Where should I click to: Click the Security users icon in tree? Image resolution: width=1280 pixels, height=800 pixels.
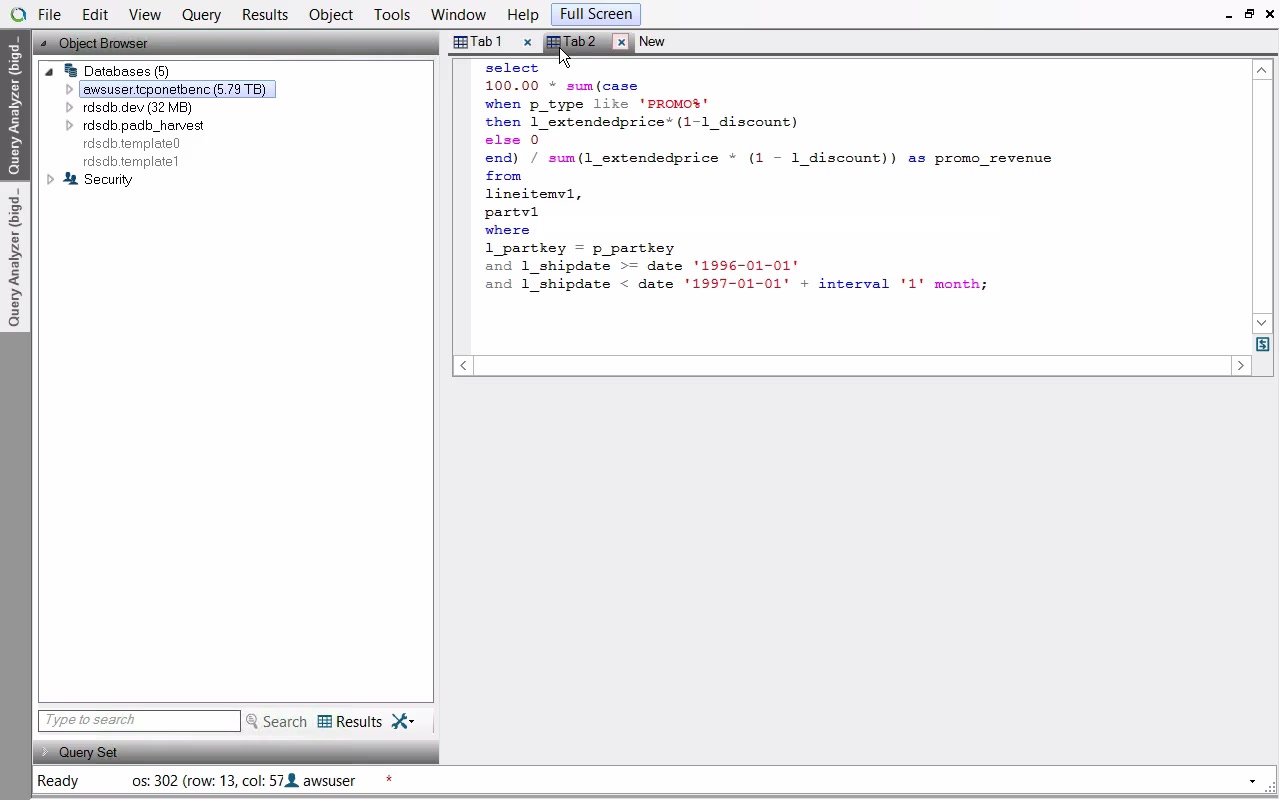click(x=70, y=179)
